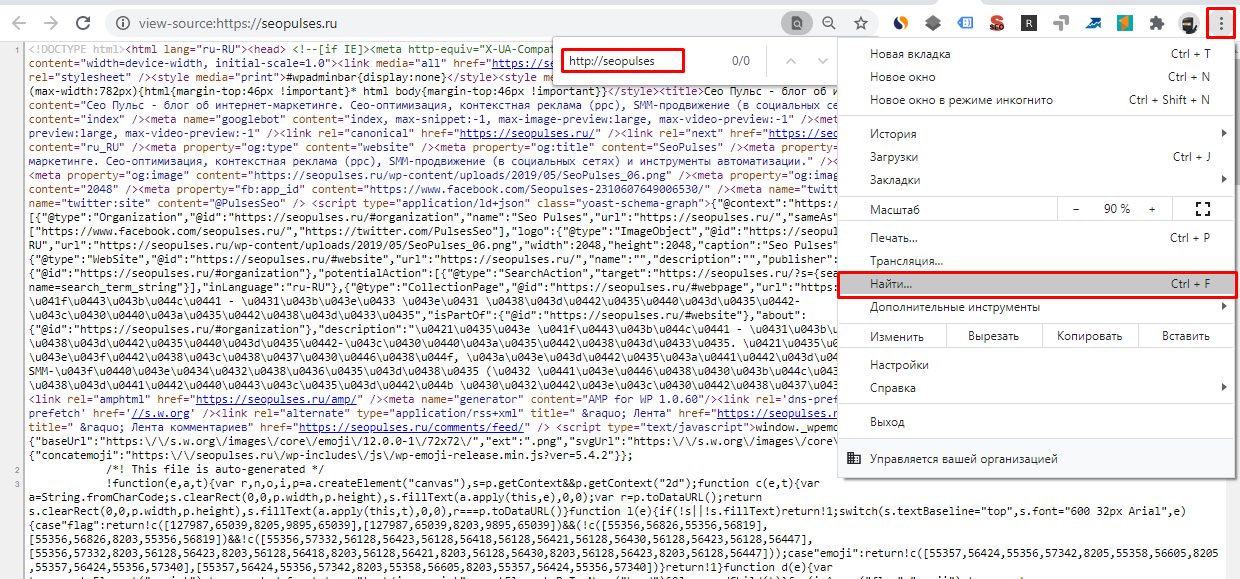Open the user profile avatar
1240x579 pixels.
coord(1189,22)
